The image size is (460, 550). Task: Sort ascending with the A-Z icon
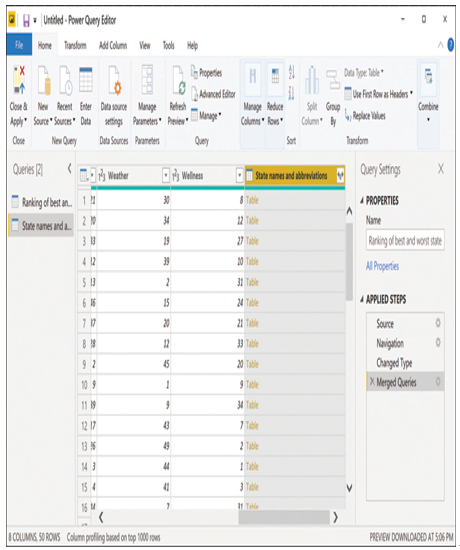click(292, 72)
